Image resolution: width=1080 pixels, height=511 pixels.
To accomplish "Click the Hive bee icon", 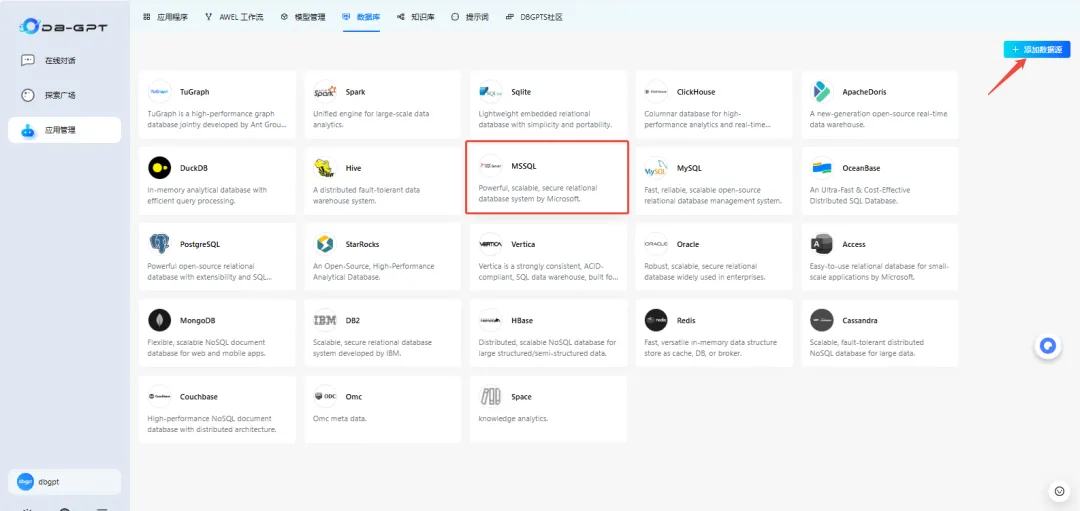I will point(324,167).
